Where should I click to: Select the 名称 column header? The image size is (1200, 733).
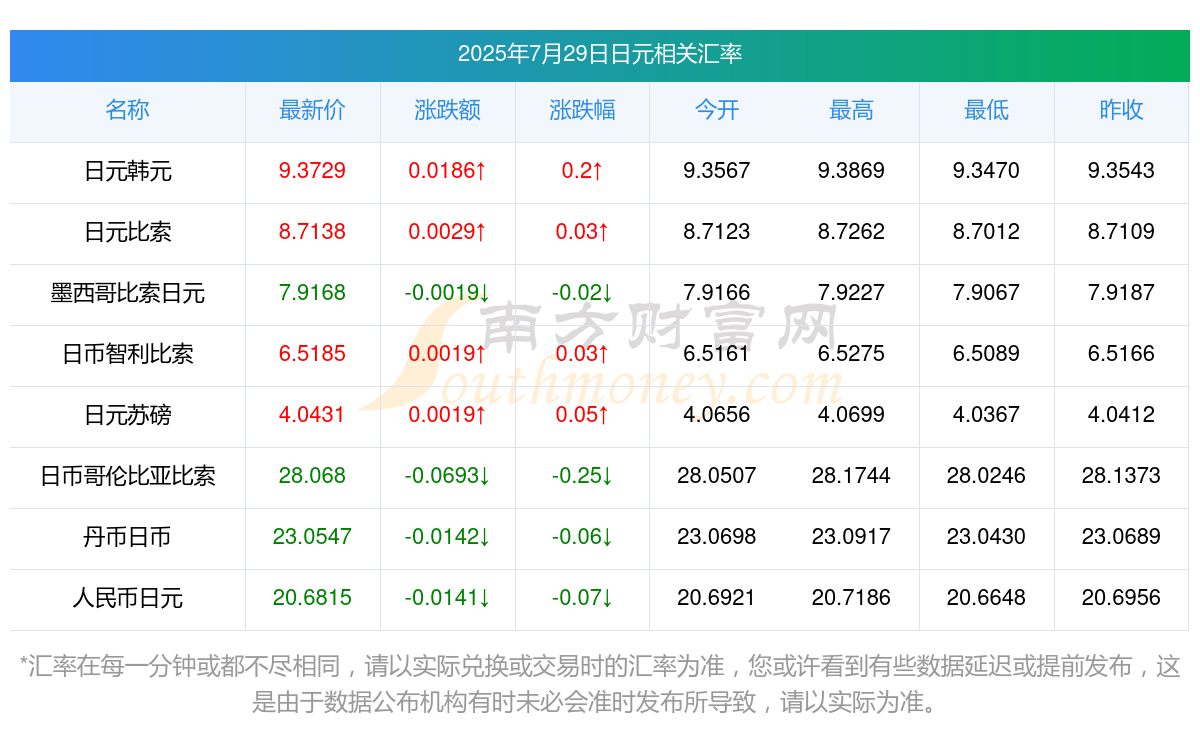(128, 110)
